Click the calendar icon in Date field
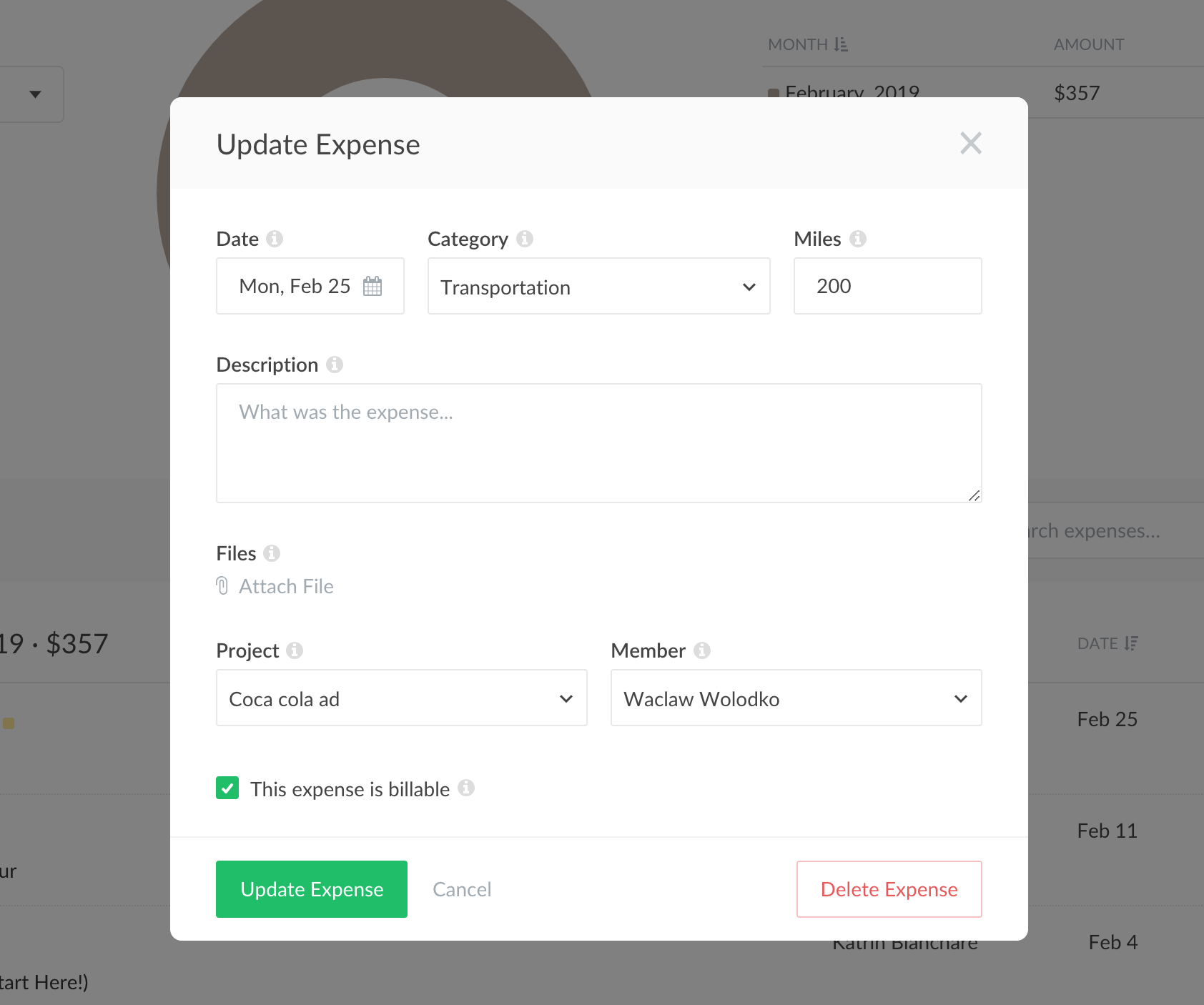 tap(372, 286)
